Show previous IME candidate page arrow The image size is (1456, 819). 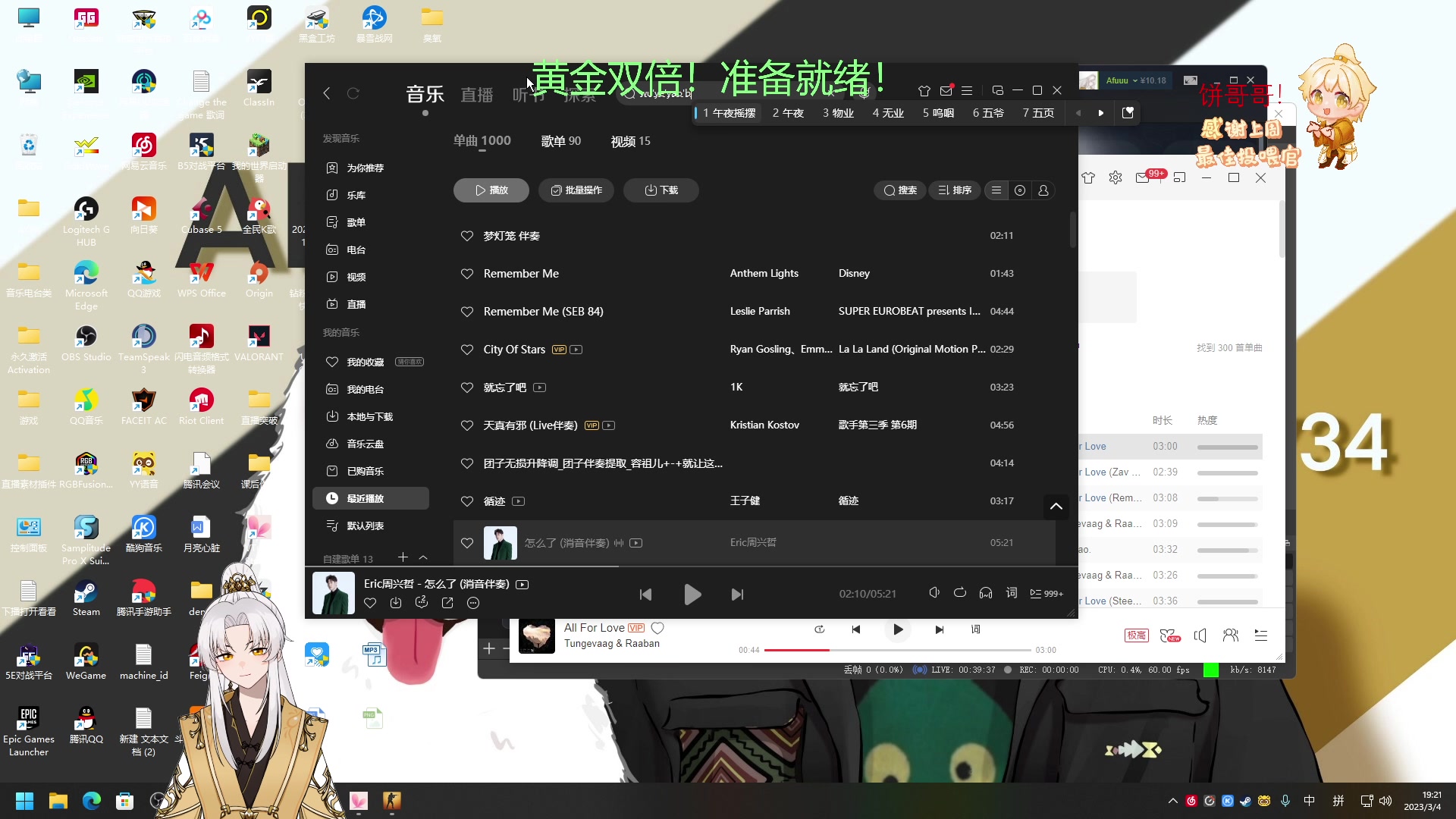coord(1078,113)
